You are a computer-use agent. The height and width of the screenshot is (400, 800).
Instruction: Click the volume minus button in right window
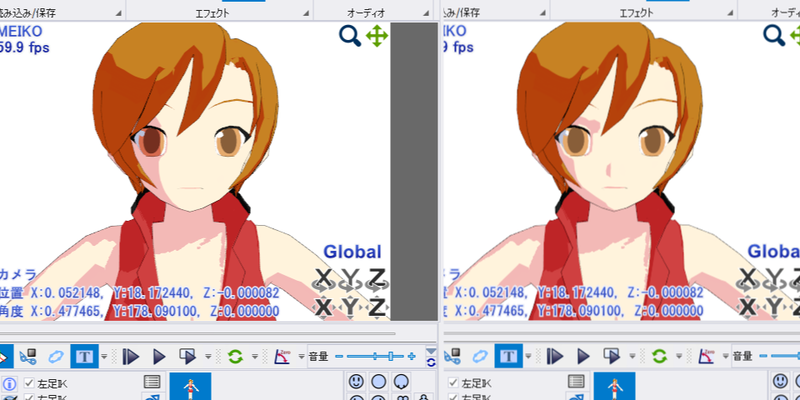click(763, 356)
